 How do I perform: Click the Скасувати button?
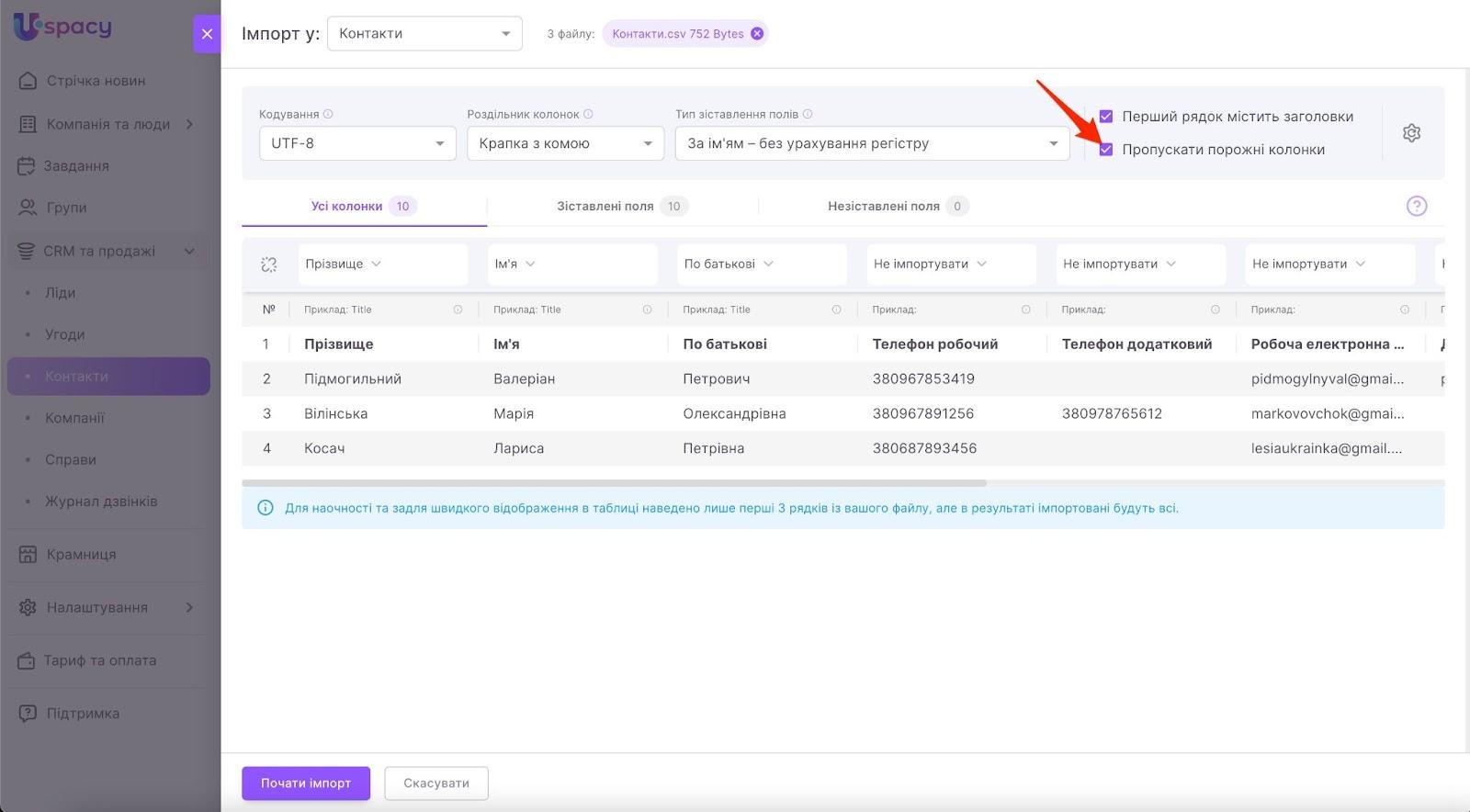coord(436,784)
